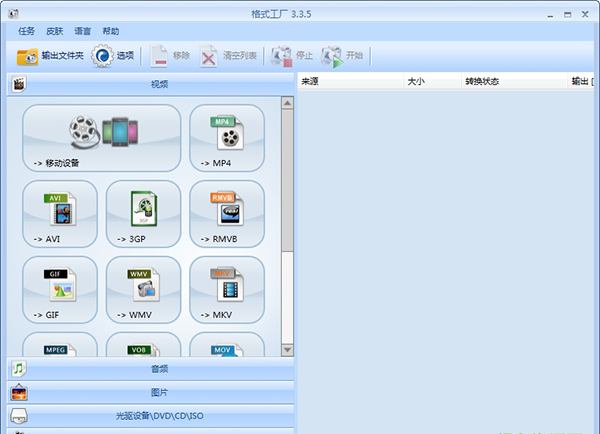The image size is (600, 434).
Task: Select the MPEG format icon
Action: tap(60, 344)
